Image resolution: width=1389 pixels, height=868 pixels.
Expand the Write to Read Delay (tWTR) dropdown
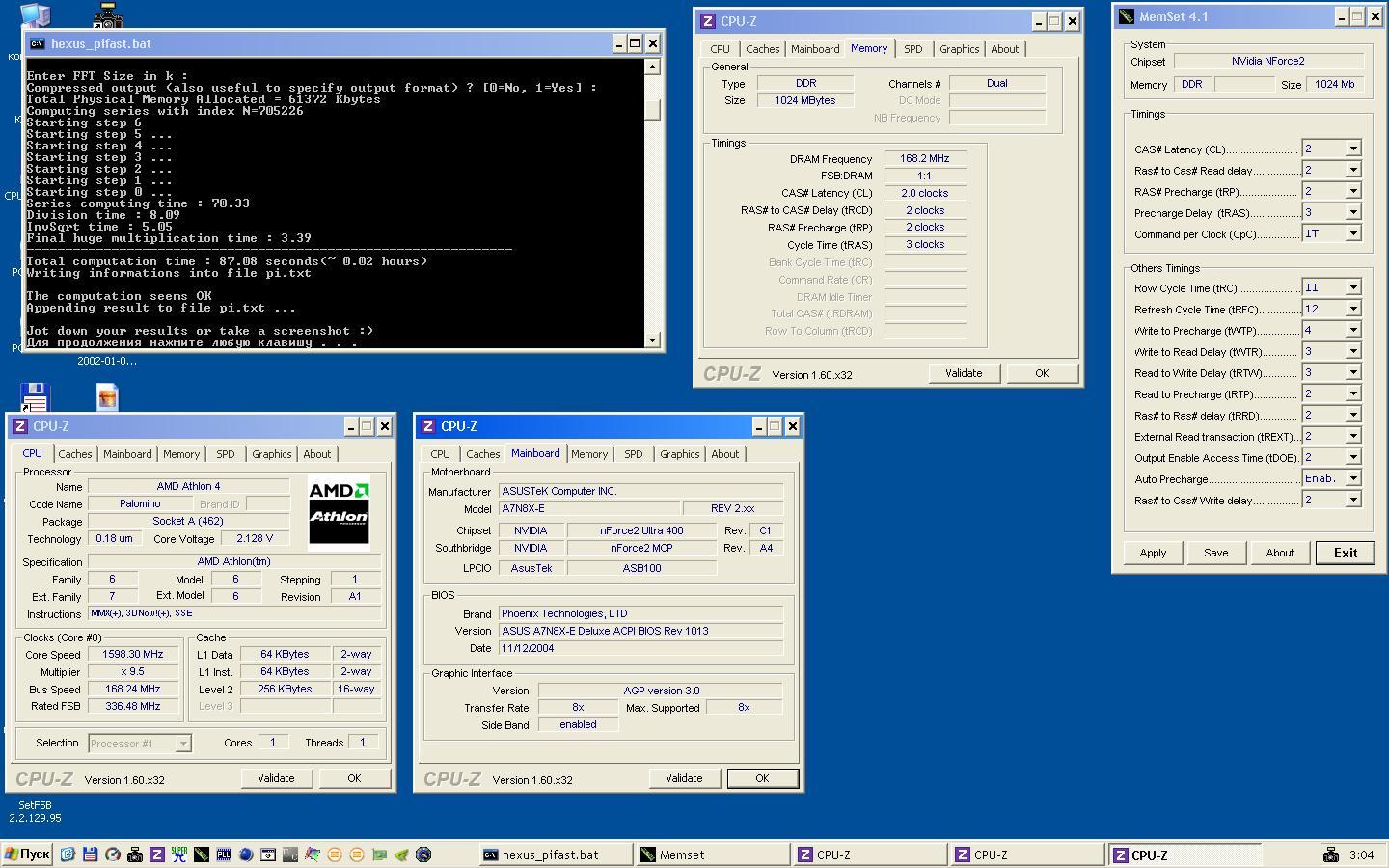[1353, 351]
